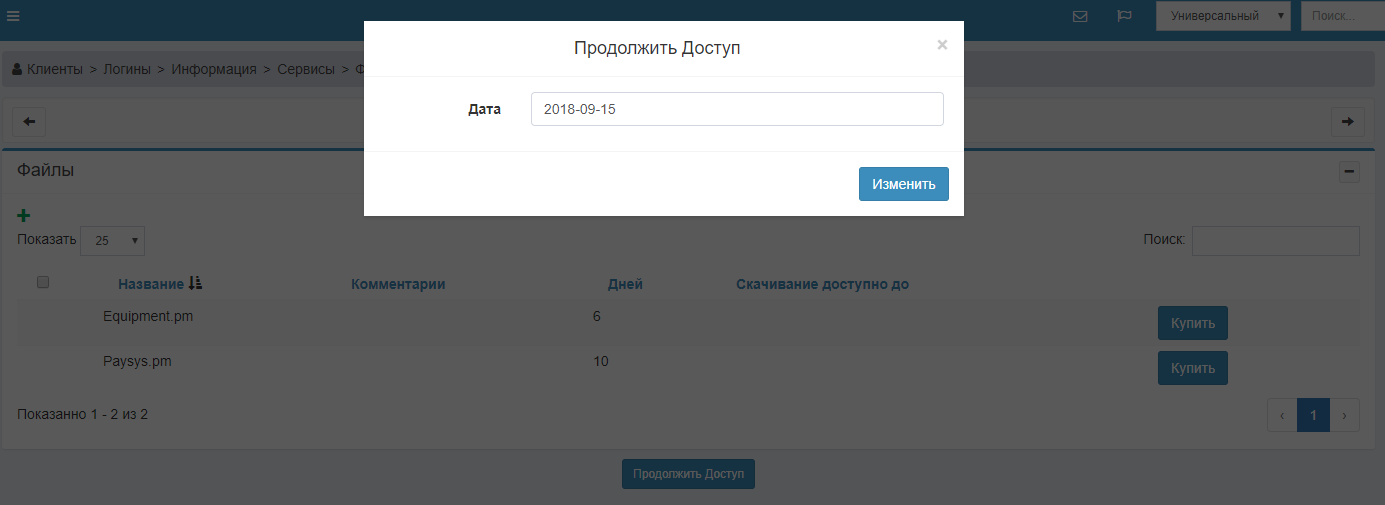Collapse the Файлы panel with minus icon
This screenshot has width=1385, height=505.
pyautogui.click(x=1349, y=172)
